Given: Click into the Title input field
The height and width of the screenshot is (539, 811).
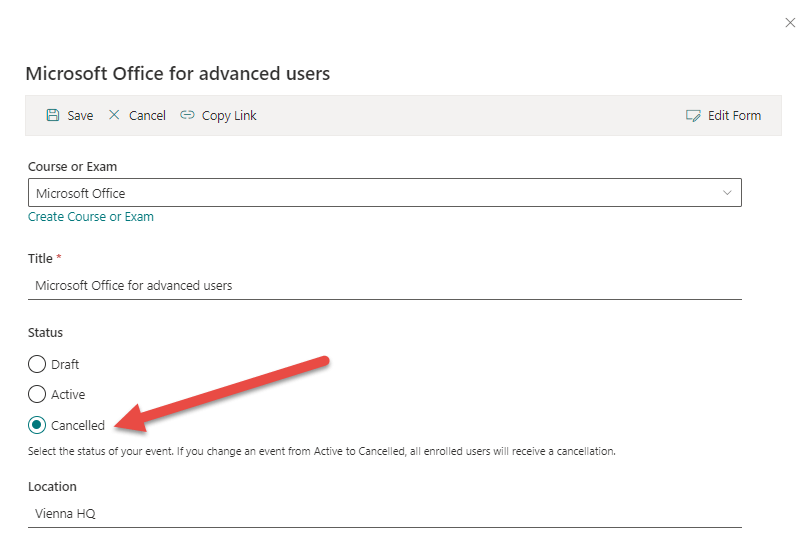Looking at the screenshot, I should (385, 286).
